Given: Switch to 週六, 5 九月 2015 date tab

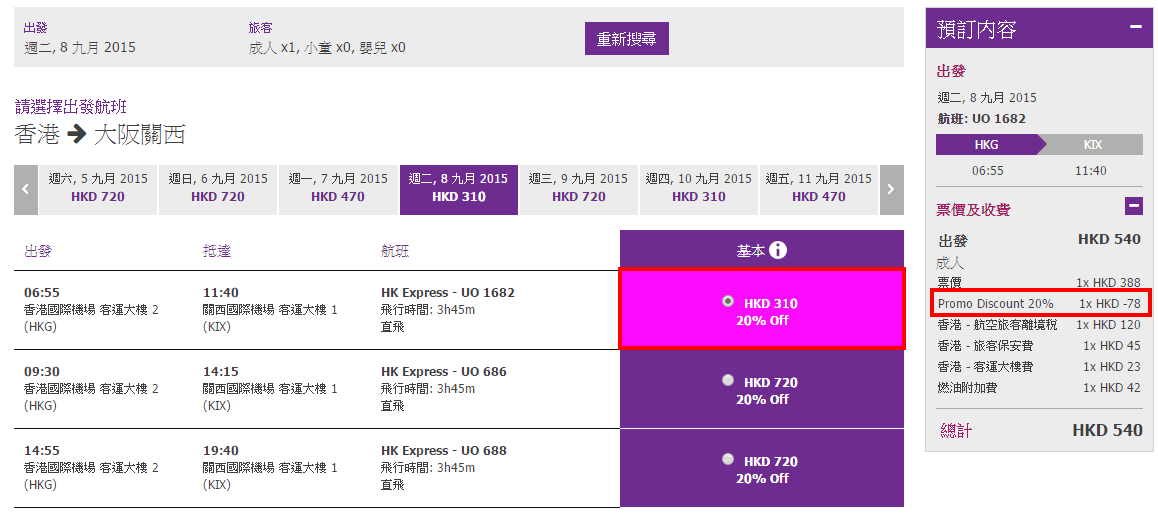Looking at the screenshot, I should coord(98,188).
